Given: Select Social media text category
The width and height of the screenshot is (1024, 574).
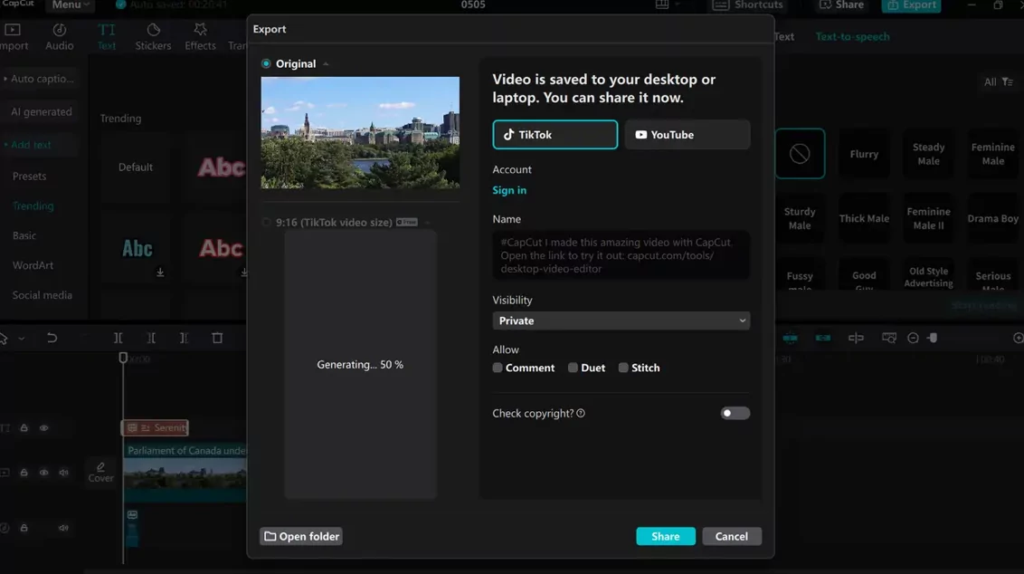Looking at the screenshot, I should [42, 295].
